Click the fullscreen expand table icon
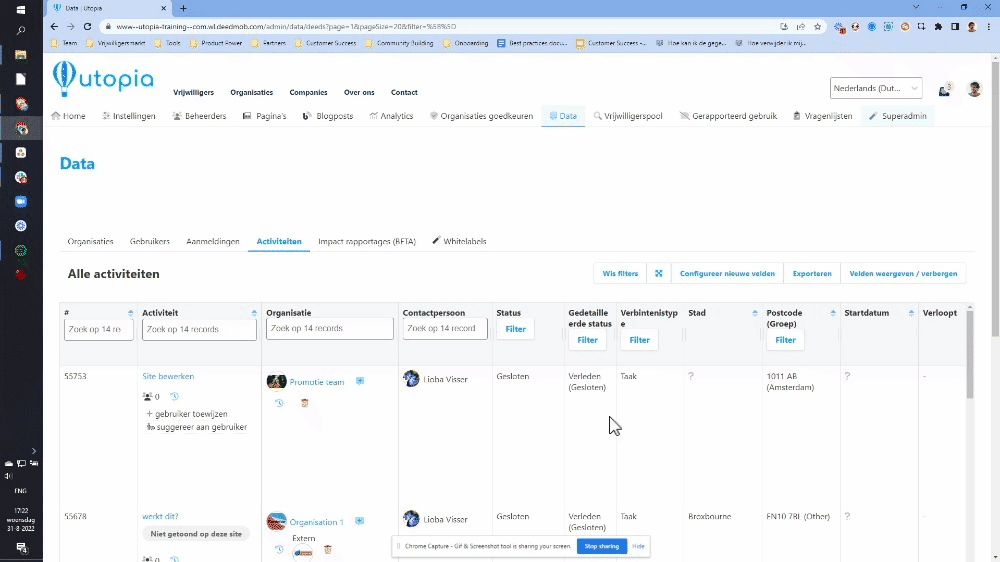The width and height of the screenshot is (1000, 562). coord(659,273)
